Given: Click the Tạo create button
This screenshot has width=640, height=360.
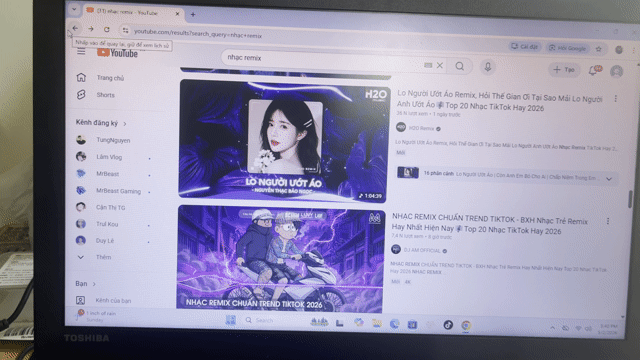Looking at the screenshot, I should click(x=564, y=70).
